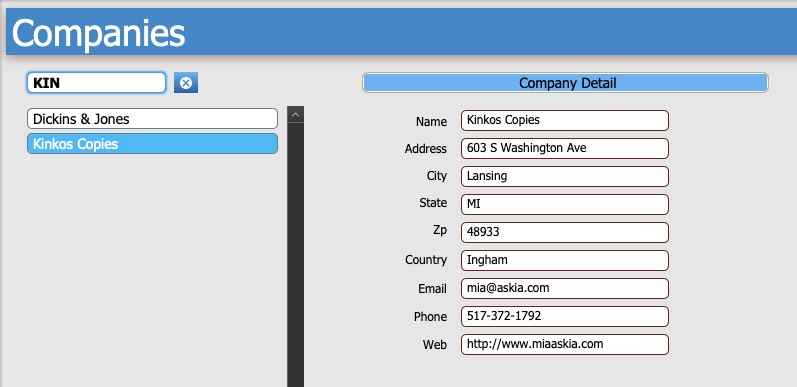Select Dickins & Jones in the list
This screenshot has width=797, height=387.
coord(152,119)
